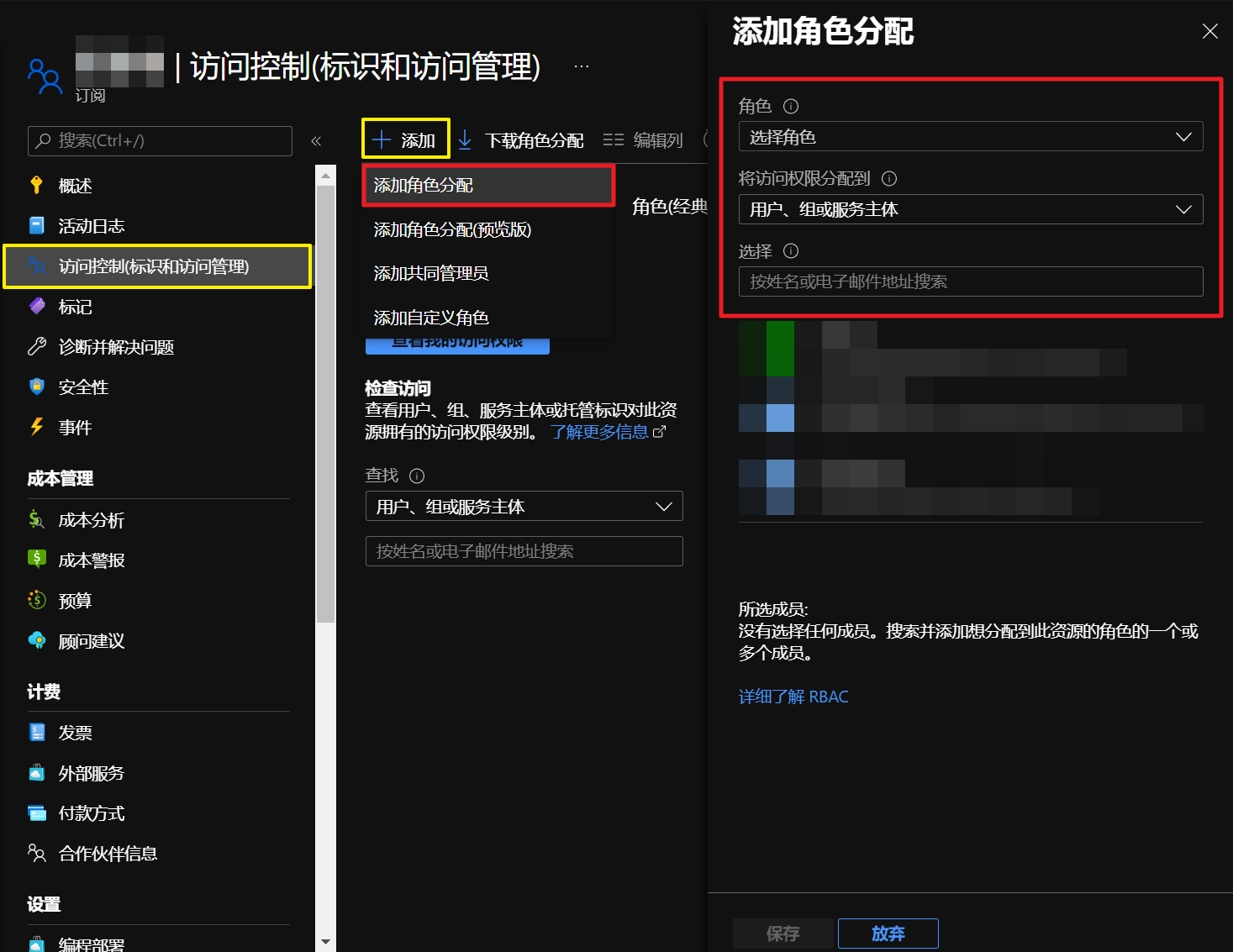Open the 详细了解 RBAC link
The width and height of the screenshot is (1233, 952).
pyautogui.click(x=793, y=697)
